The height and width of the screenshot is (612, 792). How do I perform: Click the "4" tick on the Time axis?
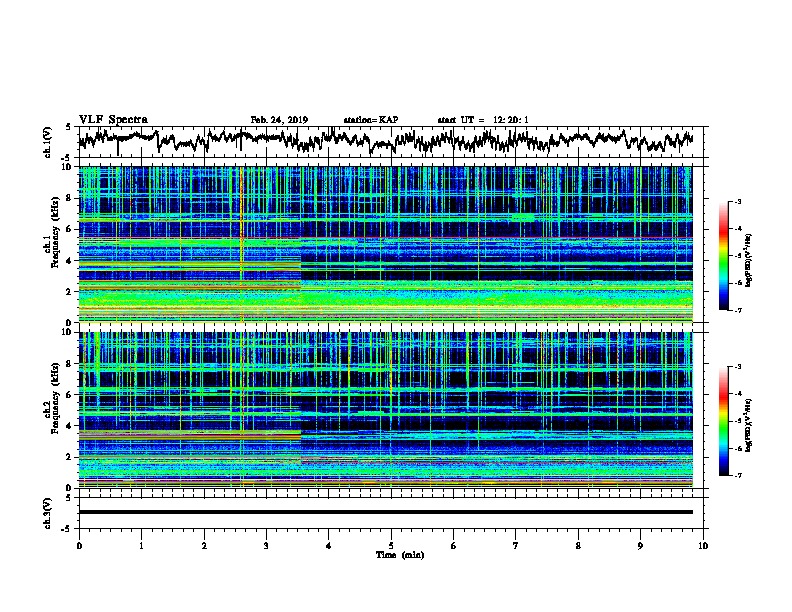pos(329,546)
